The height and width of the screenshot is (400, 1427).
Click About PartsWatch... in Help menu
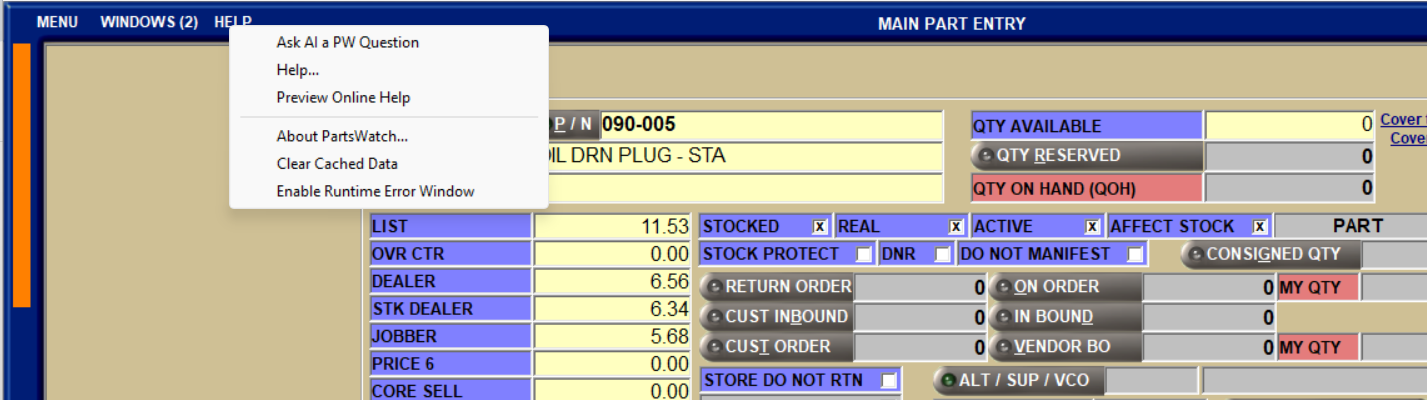pos(342,136)
